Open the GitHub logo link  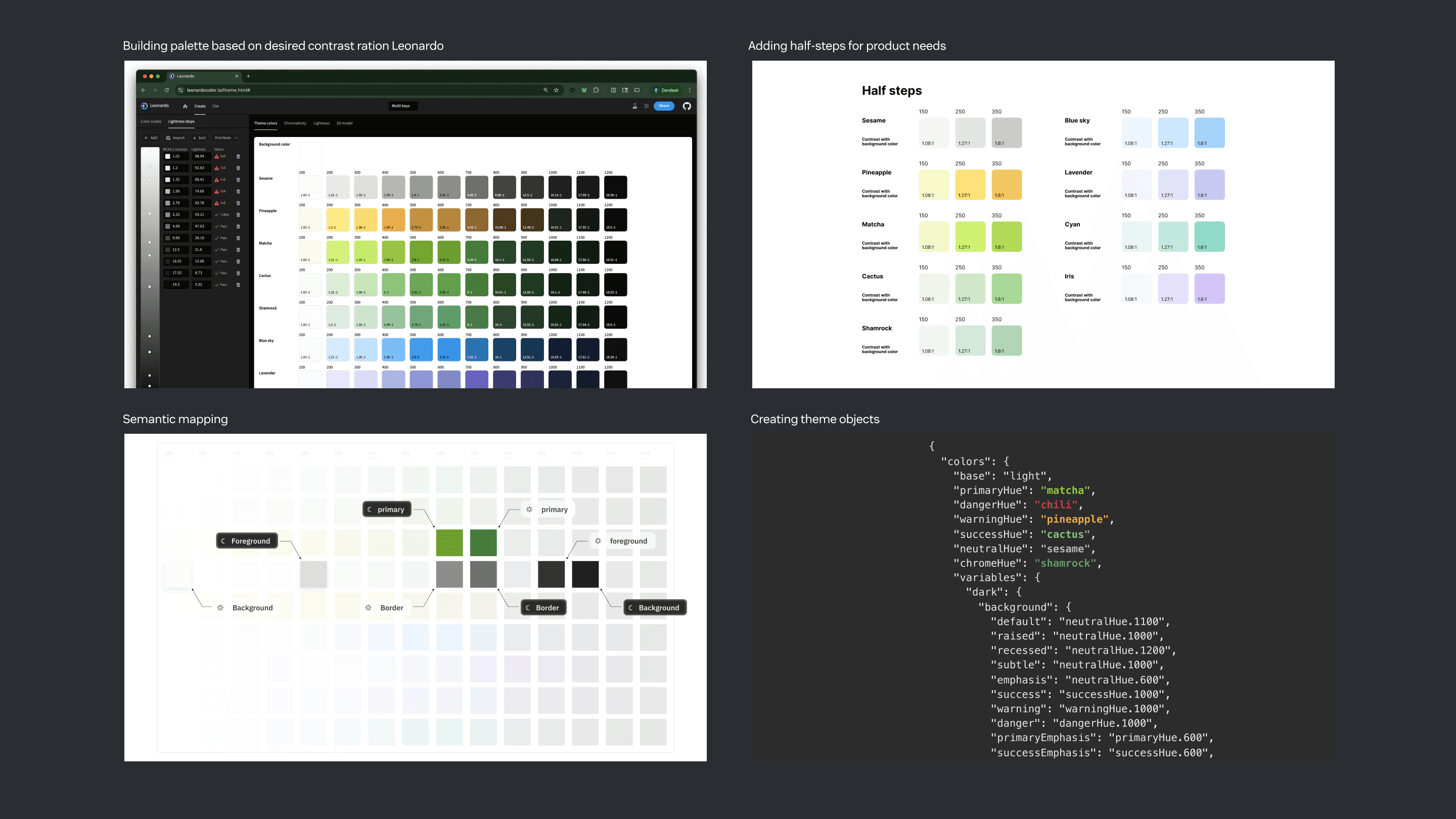687,106
